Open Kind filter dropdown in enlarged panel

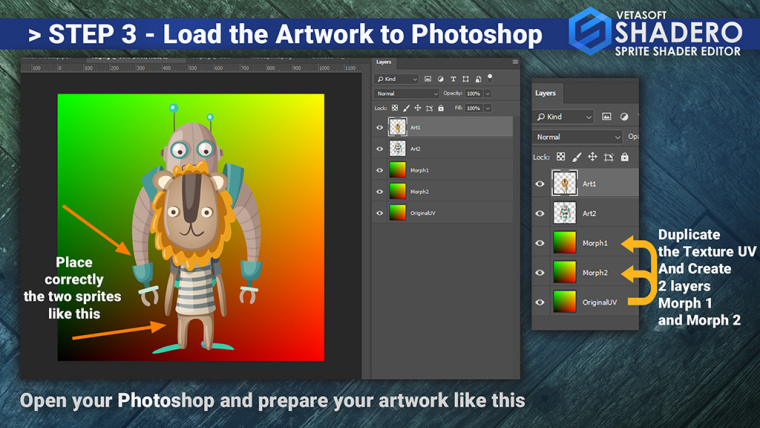[x=564, y=117]
